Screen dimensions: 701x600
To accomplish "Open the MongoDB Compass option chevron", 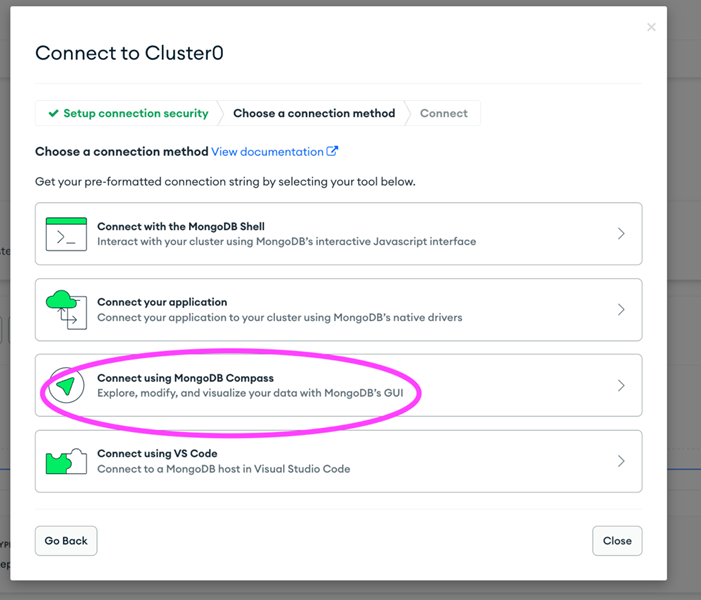I will [x=621, y=385].
